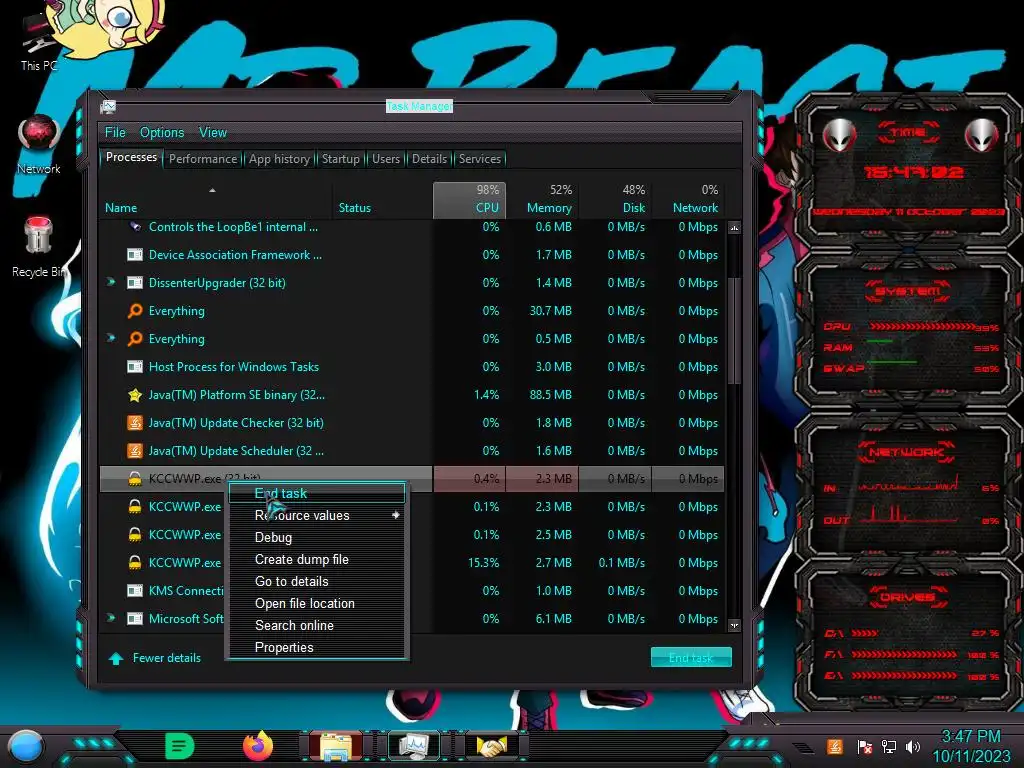
Task: Sort by CPU column header
Action: (470, 200)
